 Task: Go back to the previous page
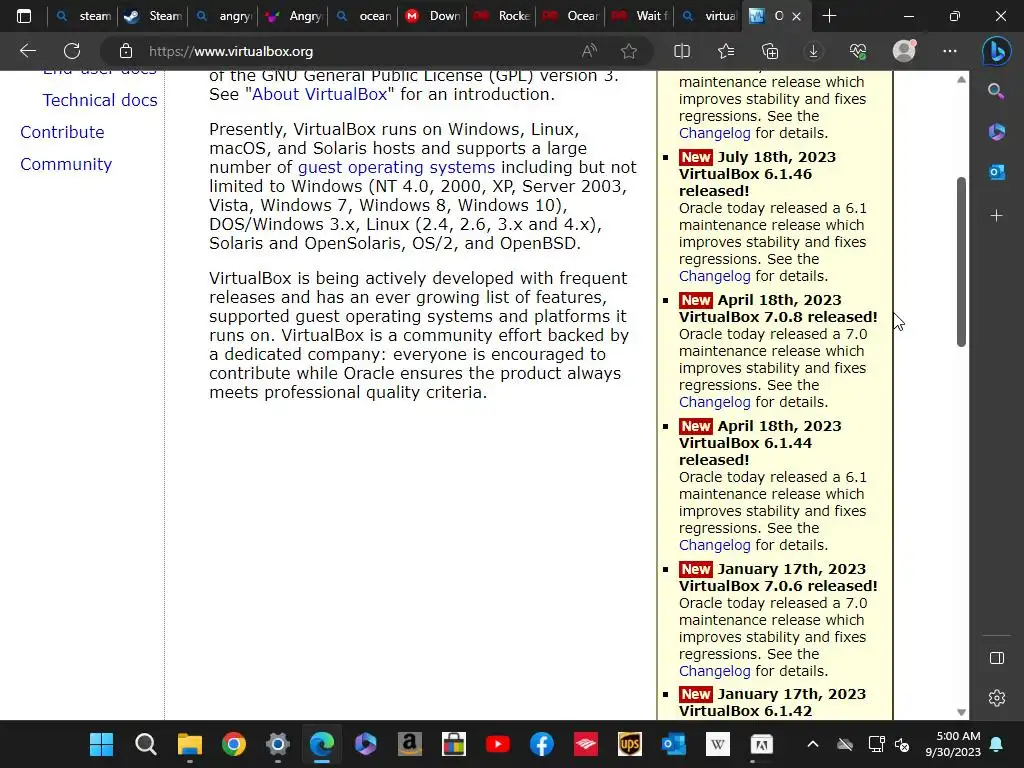pos(27,51)
